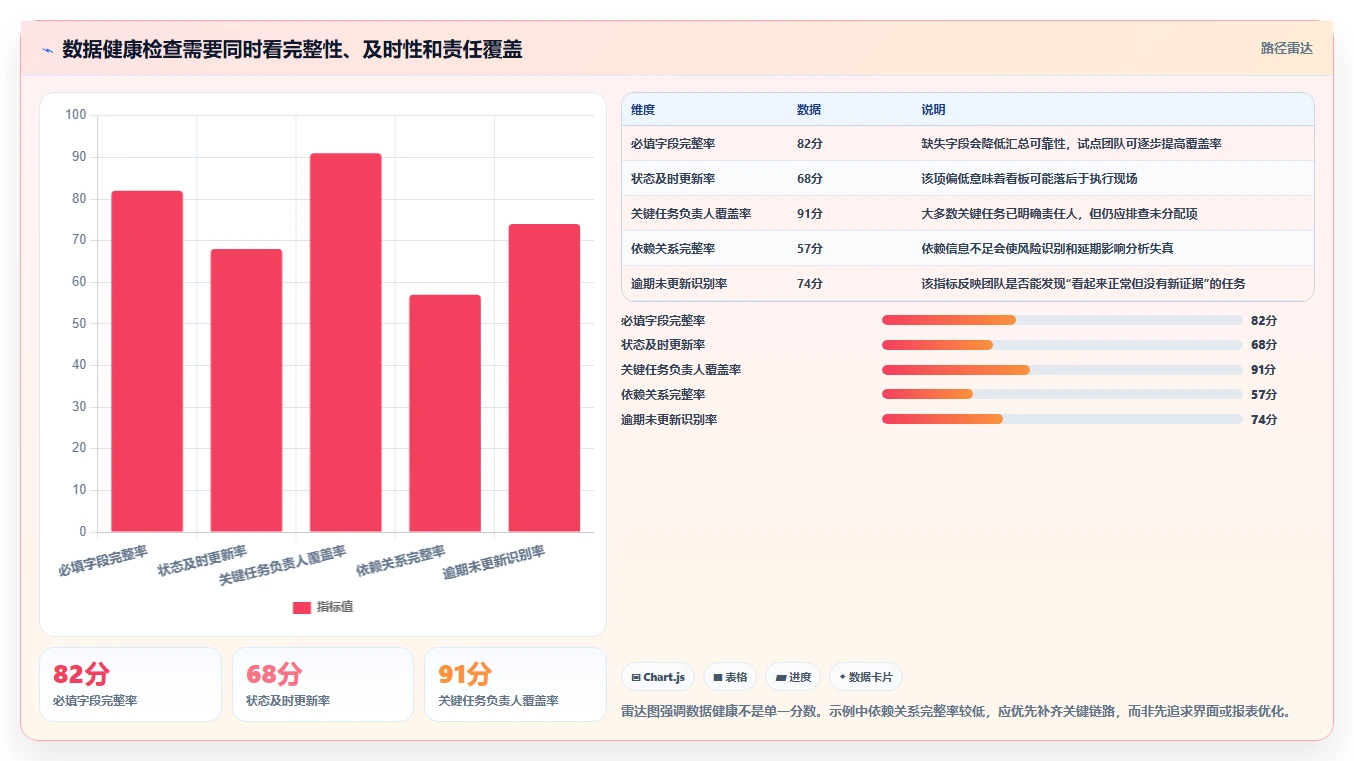
Task: Click the 逾期未更新识别率 progress bar
Action: click(1062, 419)
